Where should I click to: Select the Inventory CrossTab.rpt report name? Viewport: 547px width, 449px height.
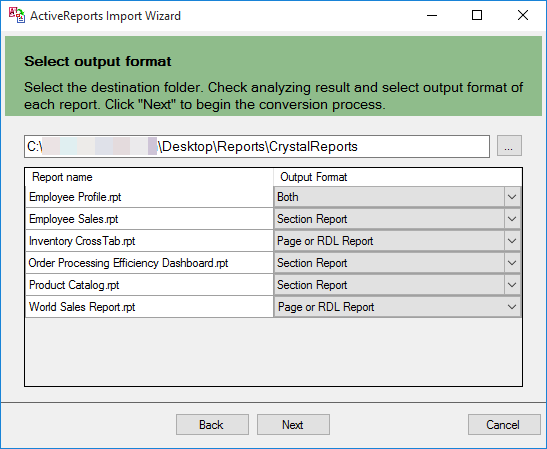click(x=82, y=241)
